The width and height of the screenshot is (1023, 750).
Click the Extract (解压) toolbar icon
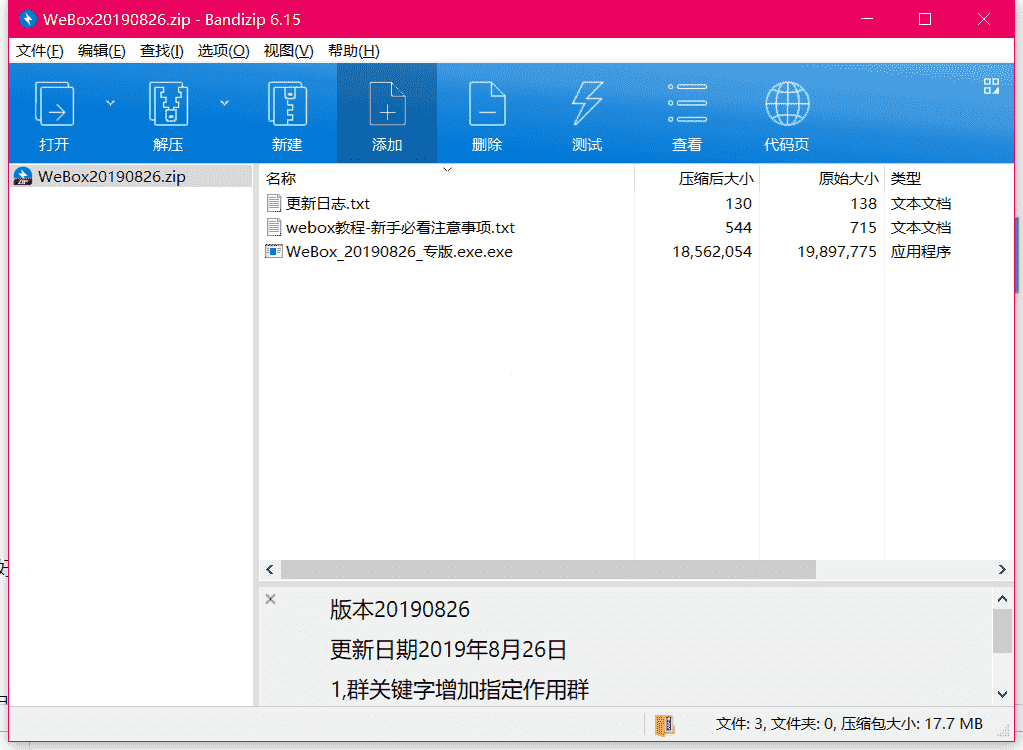click(x=168, y=104)
